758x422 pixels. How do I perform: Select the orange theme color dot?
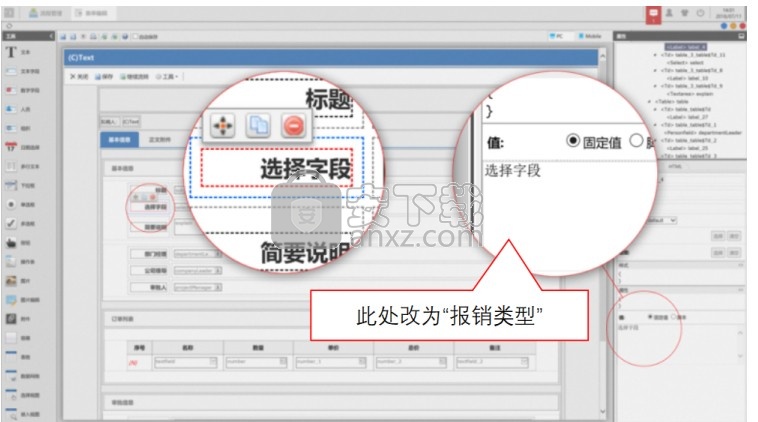pyautogui.click(x=733, y=26)
